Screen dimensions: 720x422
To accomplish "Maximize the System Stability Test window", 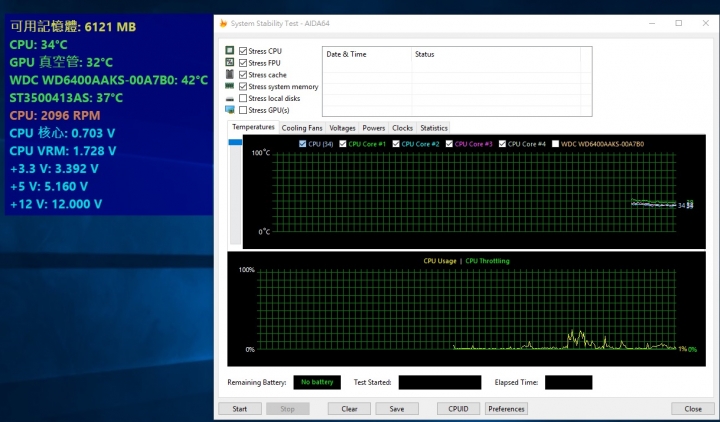I will 678,23.
